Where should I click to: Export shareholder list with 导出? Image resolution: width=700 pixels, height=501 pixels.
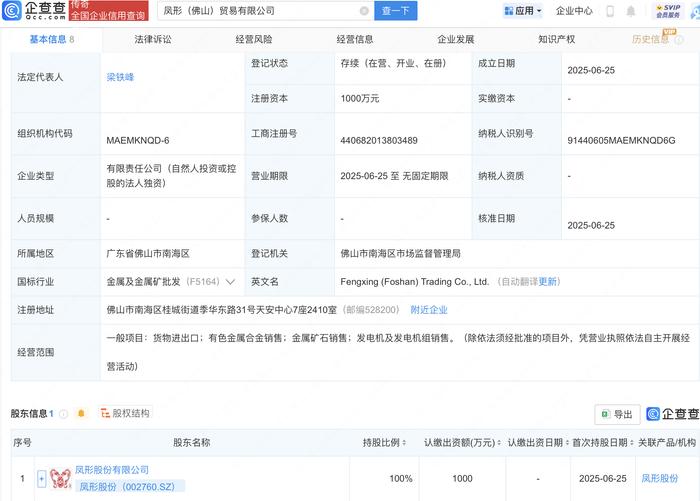pos(617,414)
